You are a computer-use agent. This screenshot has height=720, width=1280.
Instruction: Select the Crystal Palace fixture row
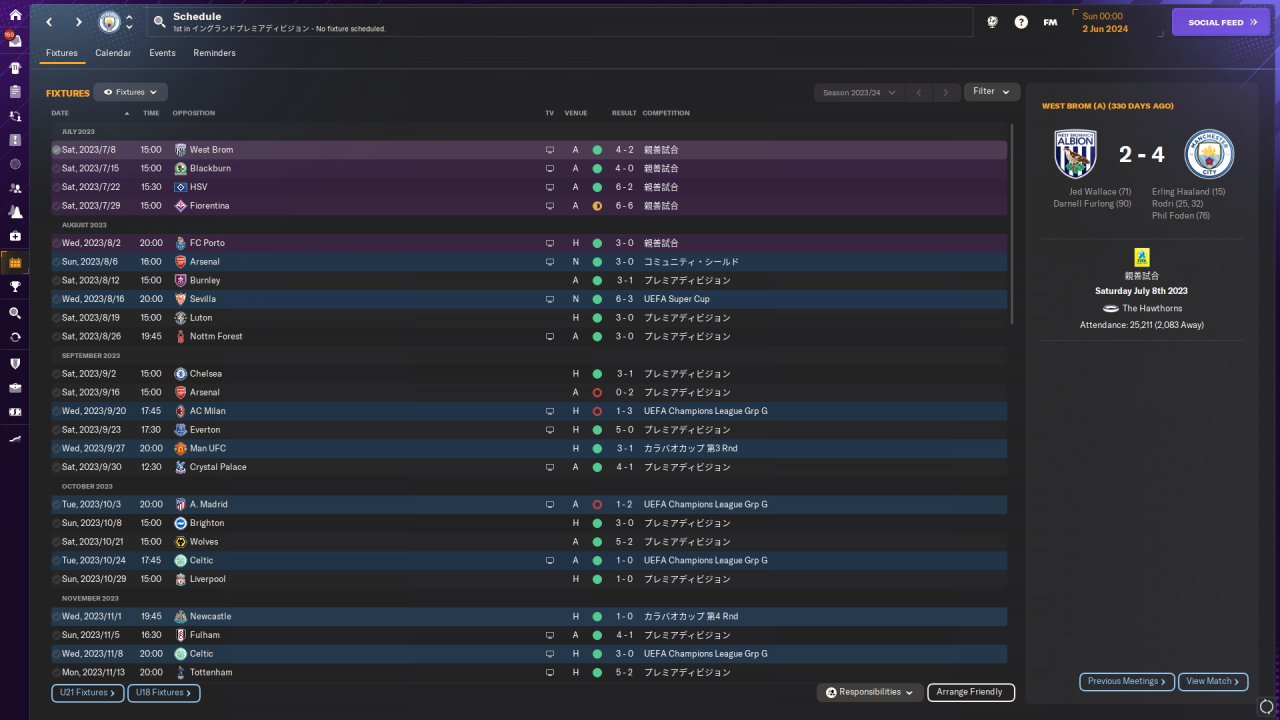pos(529,467)
